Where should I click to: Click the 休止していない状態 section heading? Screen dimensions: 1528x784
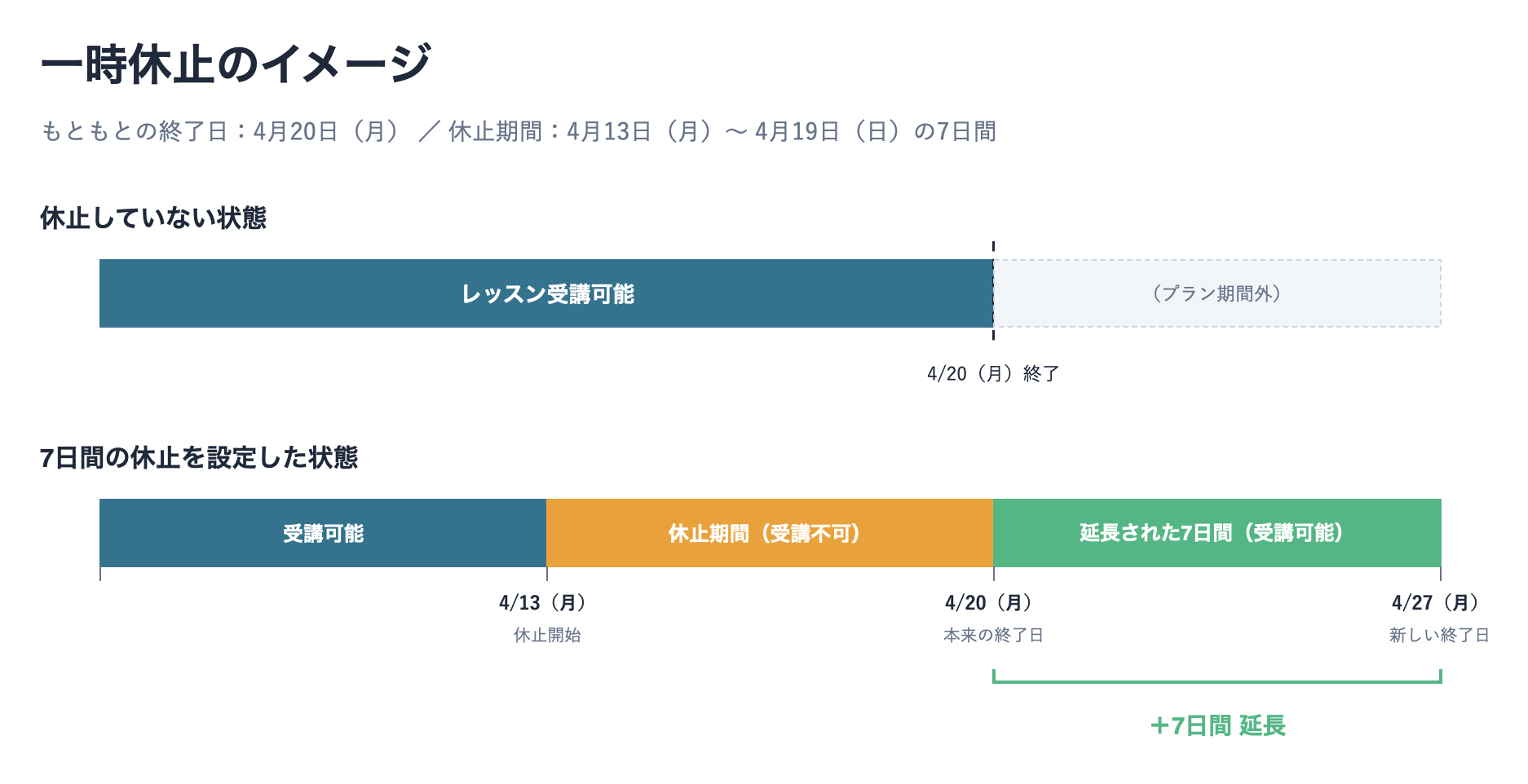coord(153,218)
